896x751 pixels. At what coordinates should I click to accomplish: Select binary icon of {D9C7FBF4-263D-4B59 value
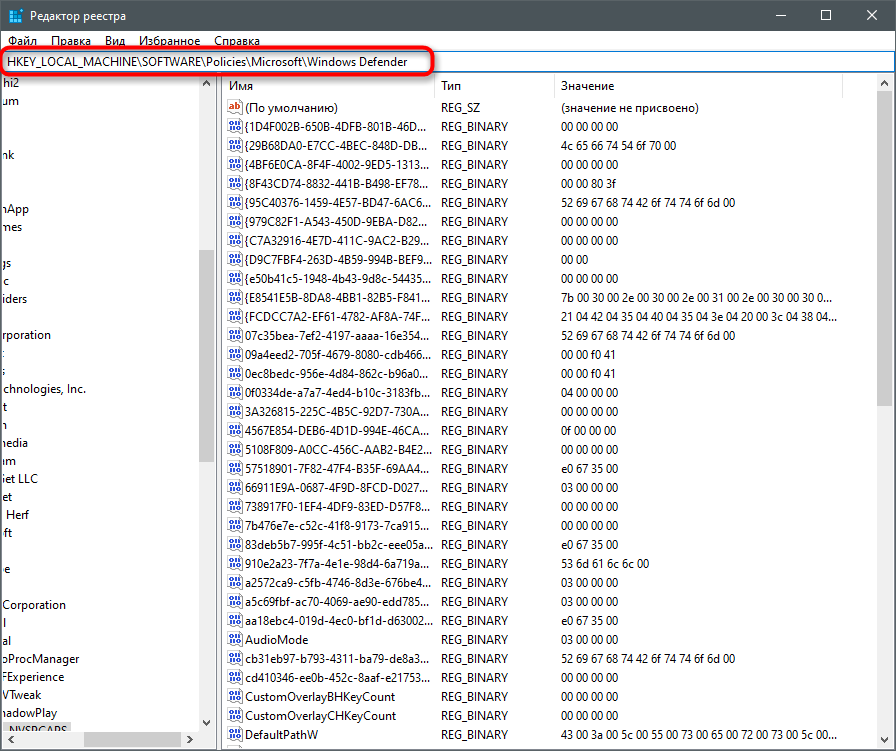pyautogui.click(x=234, y=259)
